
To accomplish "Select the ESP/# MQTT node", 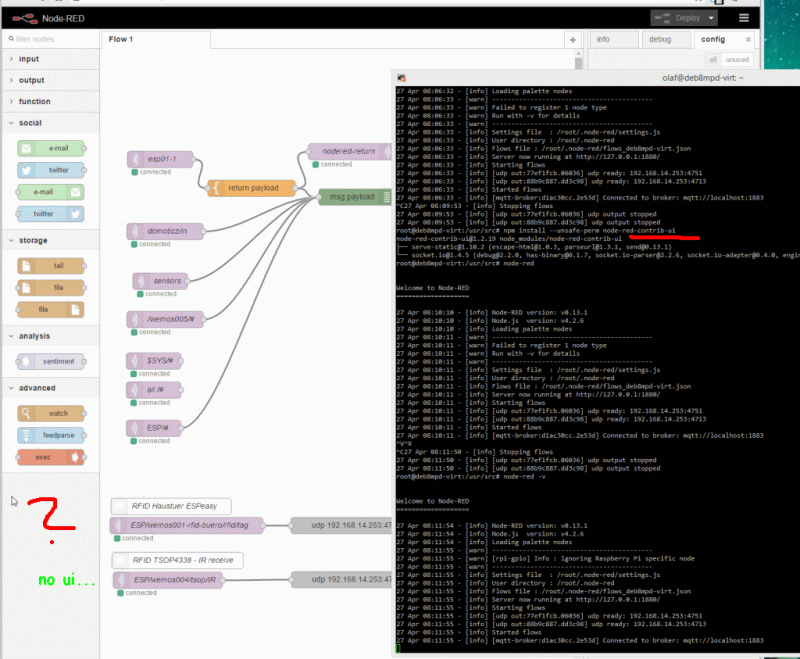I will (x=154, y=428).
